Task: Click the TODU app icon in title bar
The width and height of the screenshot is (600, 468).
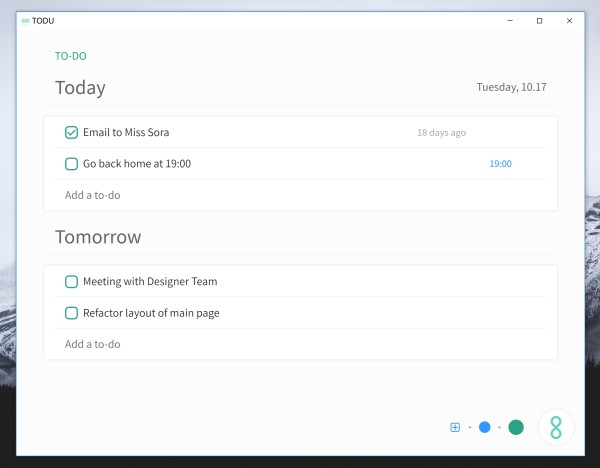Action: click(25, 20)
